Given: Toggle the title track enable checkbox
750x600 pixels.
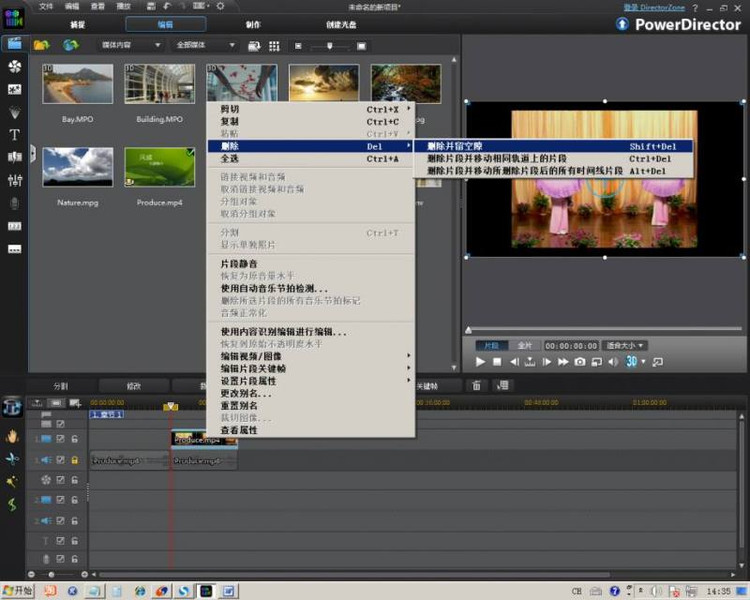Looking at the screenshot, I should tap(60, 541).
